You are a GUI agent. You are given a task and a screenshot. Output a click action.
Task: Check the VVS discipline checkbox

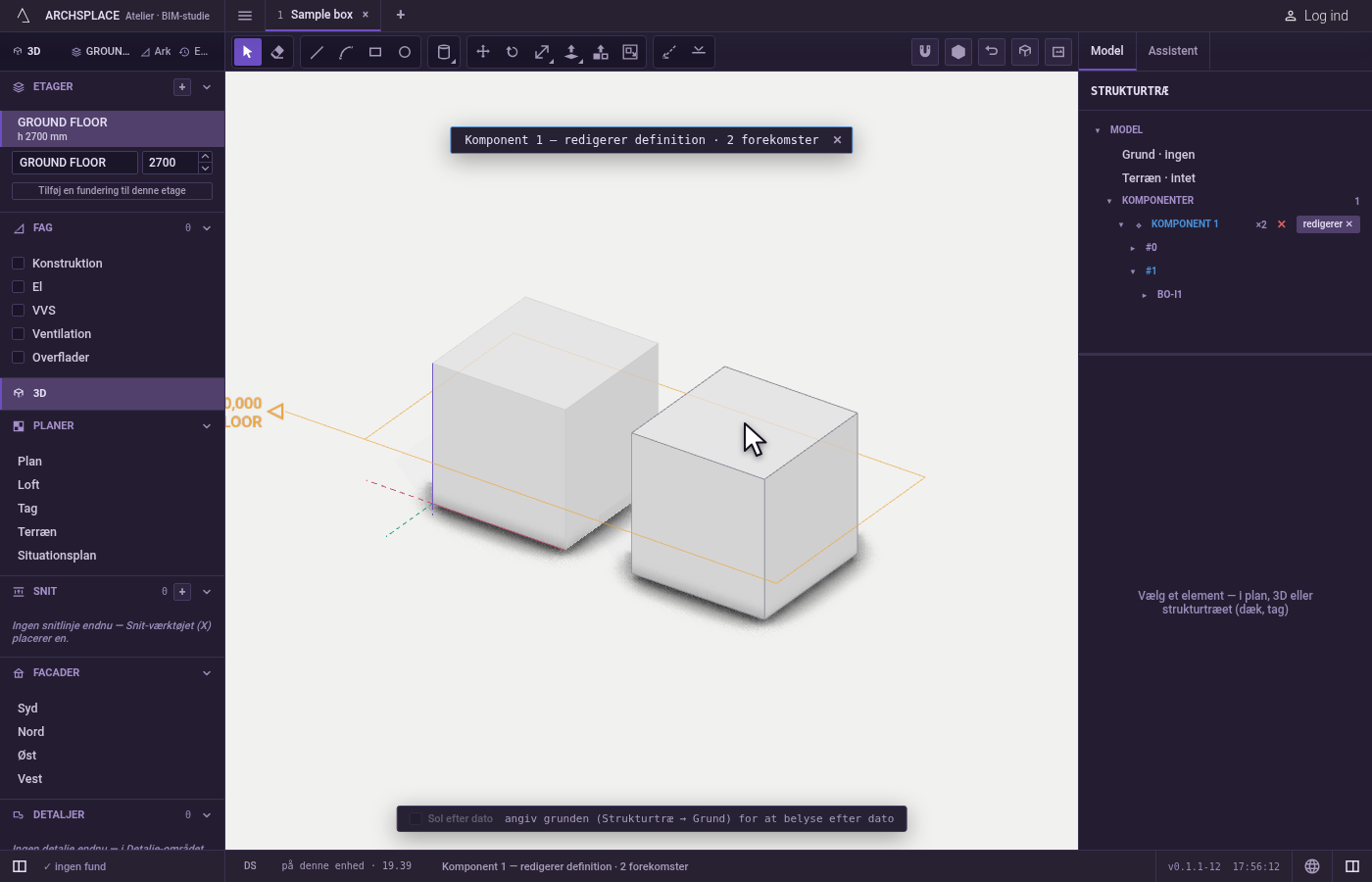[18, 311]
